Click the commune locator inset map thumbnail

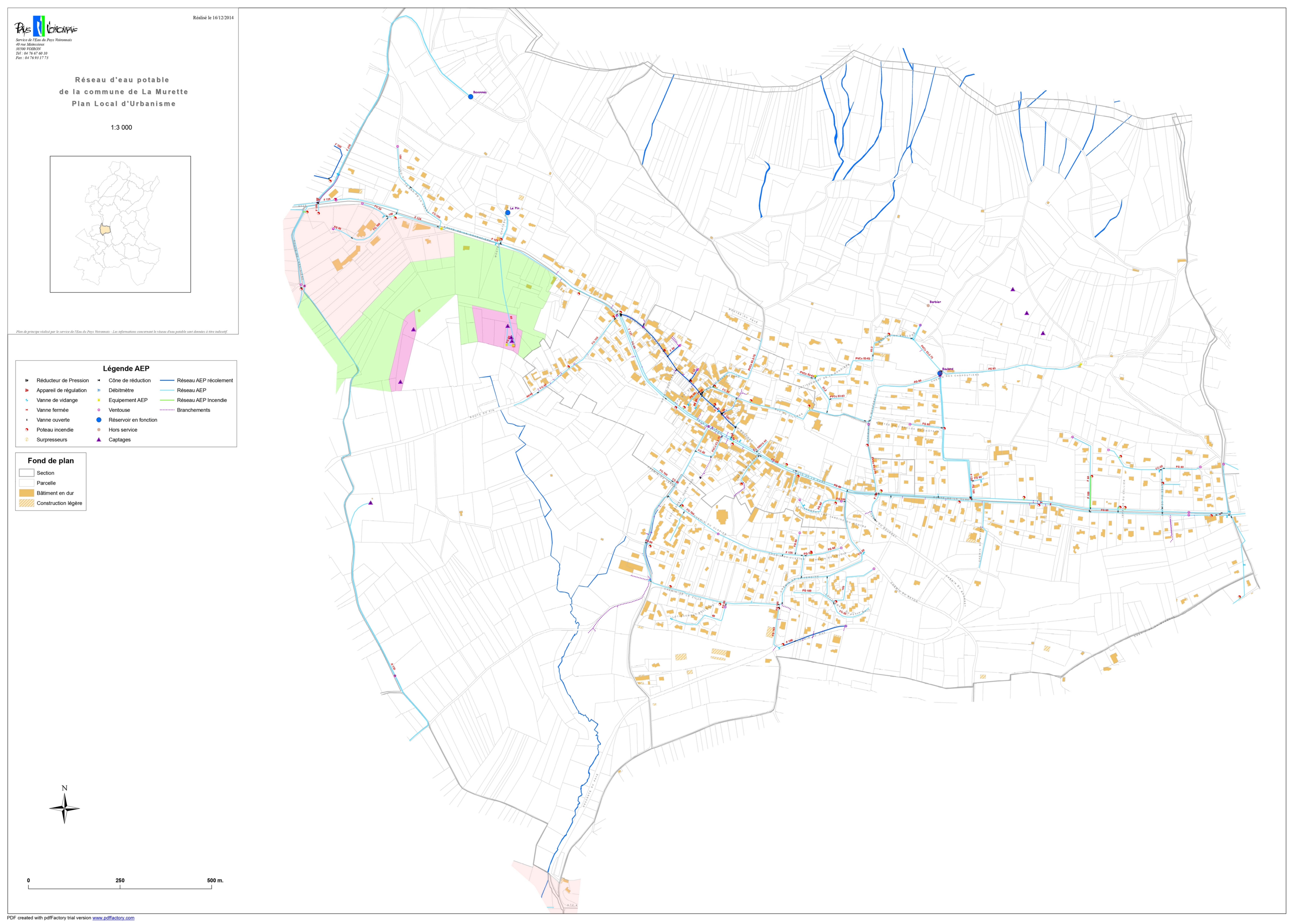[120, 224]
